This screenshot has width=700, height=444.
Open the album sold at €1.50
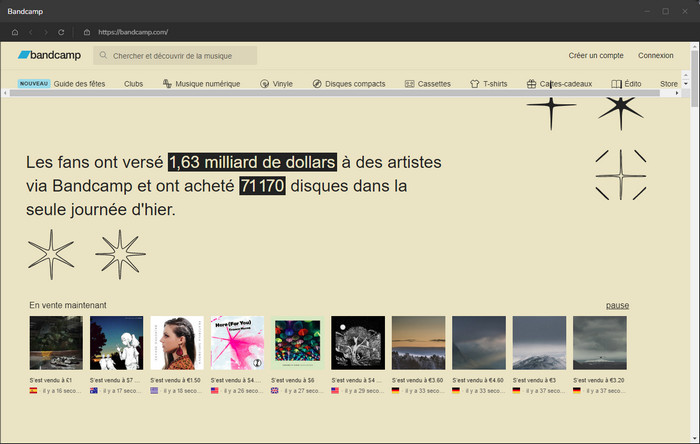click(x=177, y=343)
